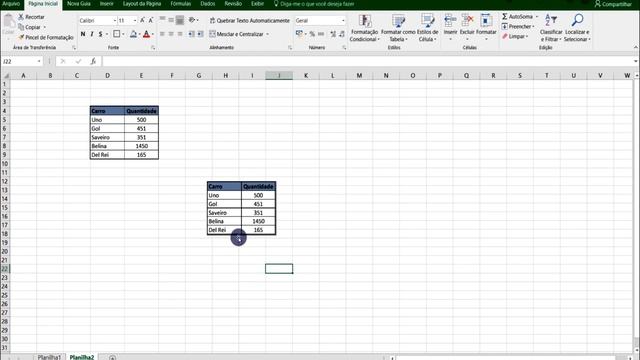Switch to the Dados tab
This screenshot has width=640, height=360.
pyautogui.click(x=208, y=4)
